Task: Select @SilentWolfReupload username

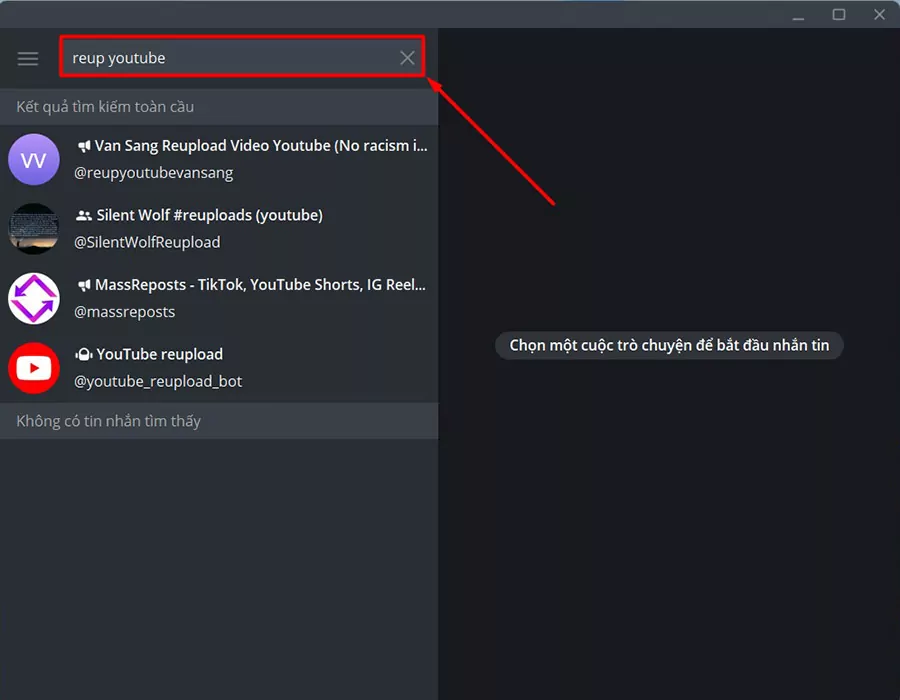Action: [147, 242]
